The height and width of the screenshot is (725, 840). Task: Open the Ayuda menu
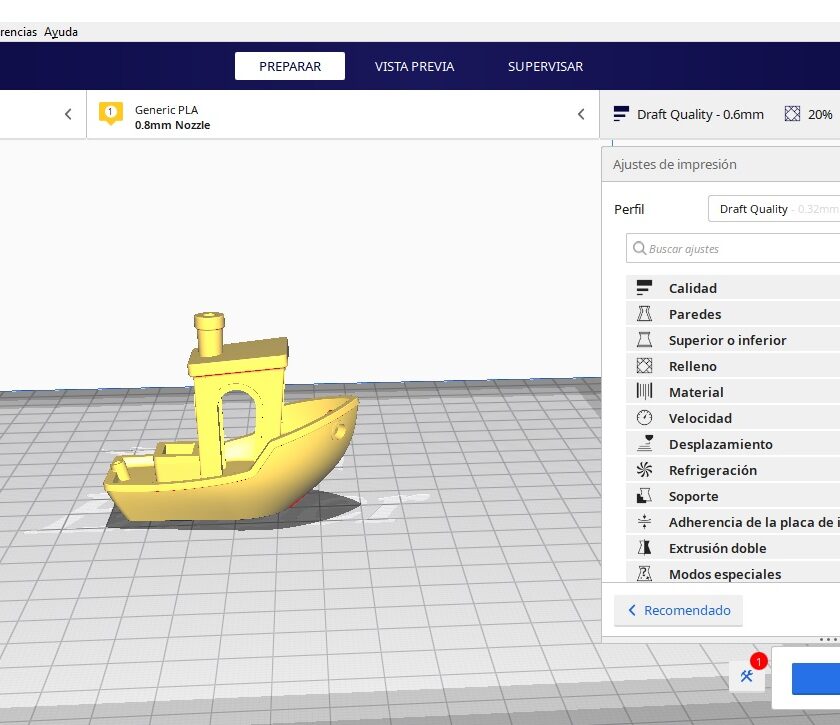coord(61,32)
